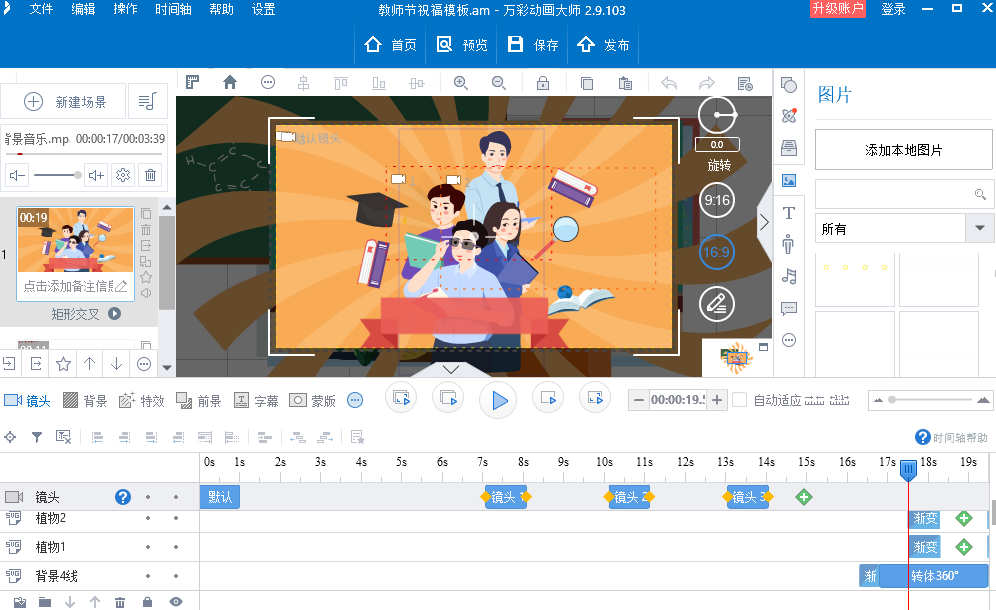Screen dimensions: 996x610
Task: Open the shapes library icon
Action: 789,85
